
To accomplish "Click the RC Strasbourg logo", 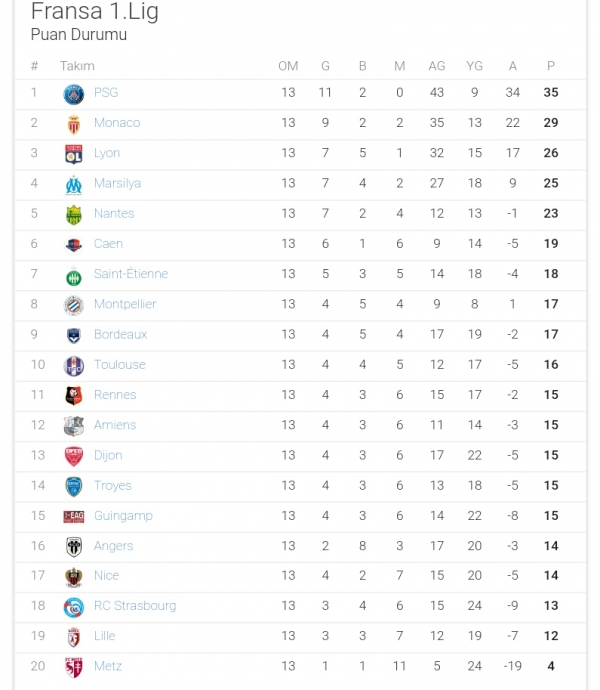I will click(74, 606).
